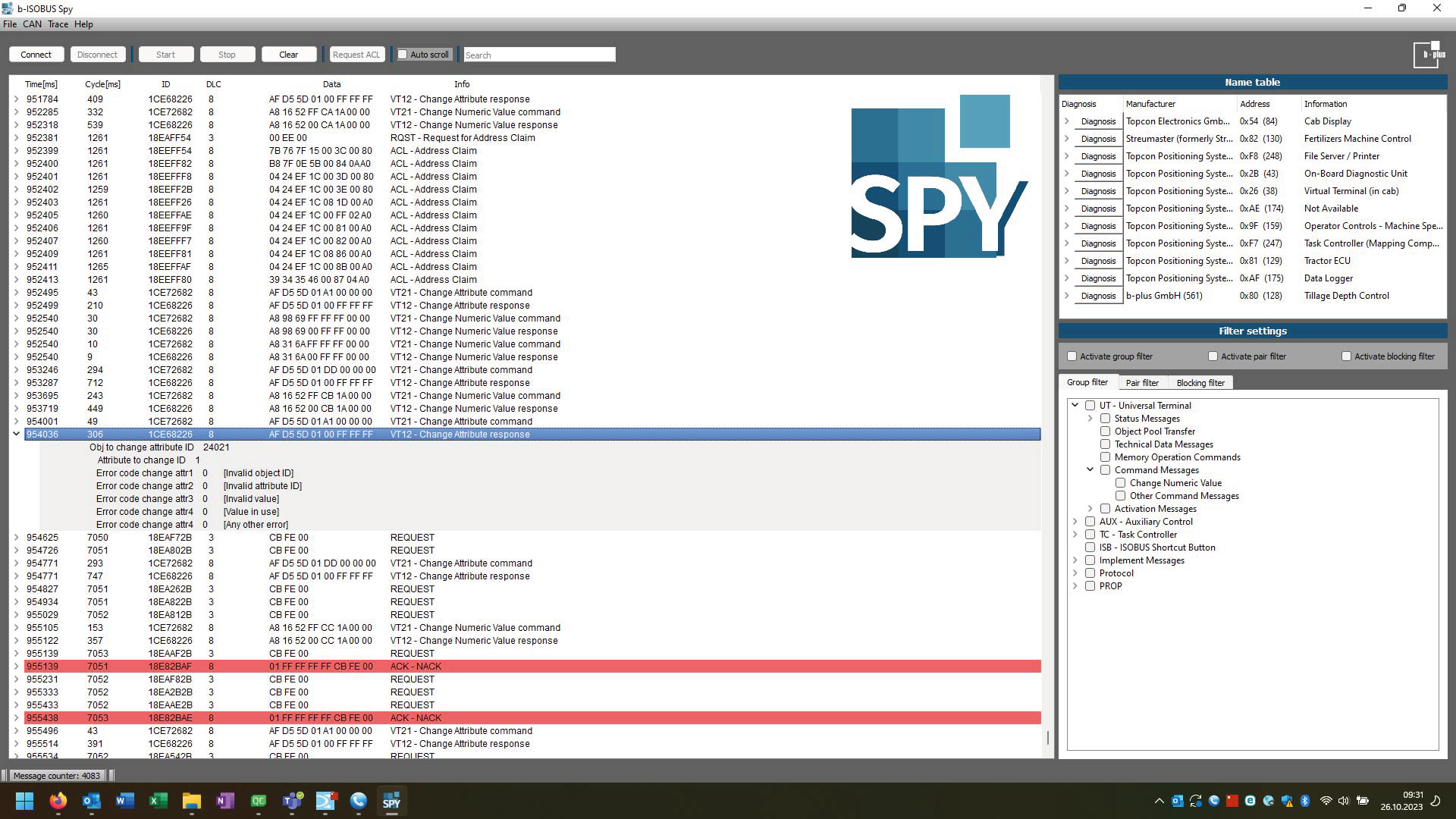The height and width of the screenshot is (819, 1456).
Task: Collapse the UT - Universal Terminal tree node
Action: click(x=1075, y=406)
